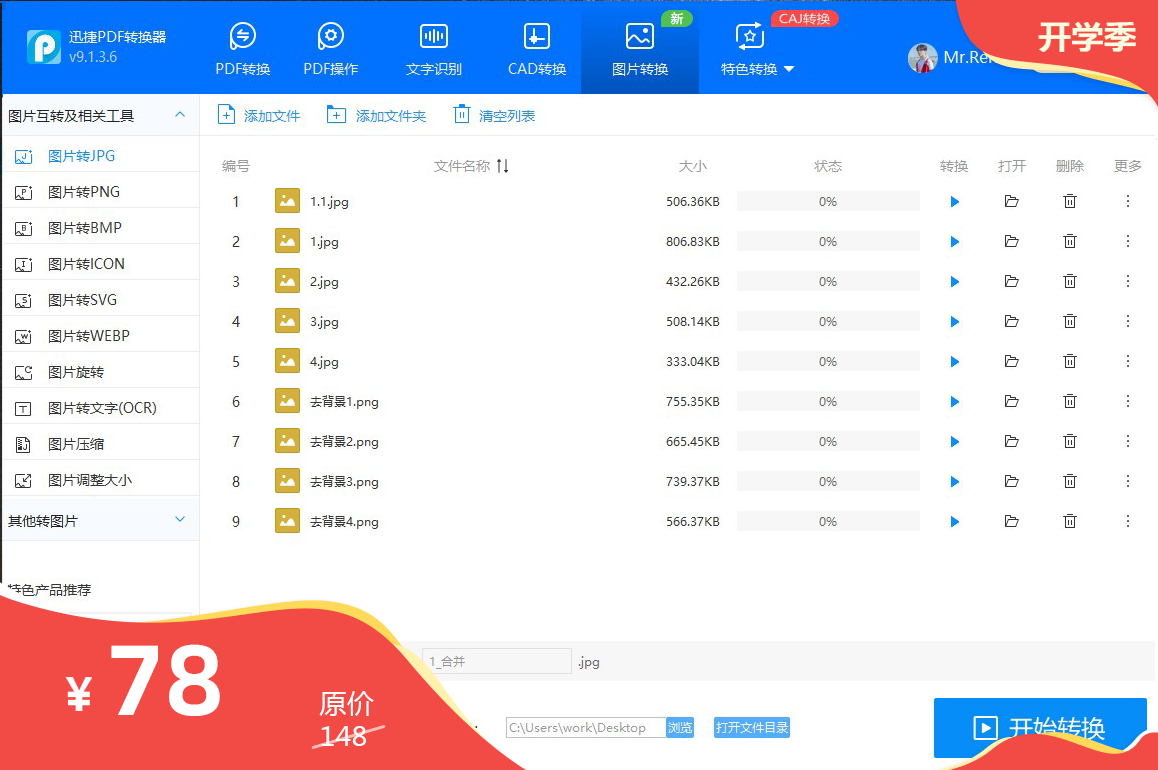The height and width of the screenshot is (770, 1158).
Task: Click the 添加文件 add-file icon
Action: [225, 114]
